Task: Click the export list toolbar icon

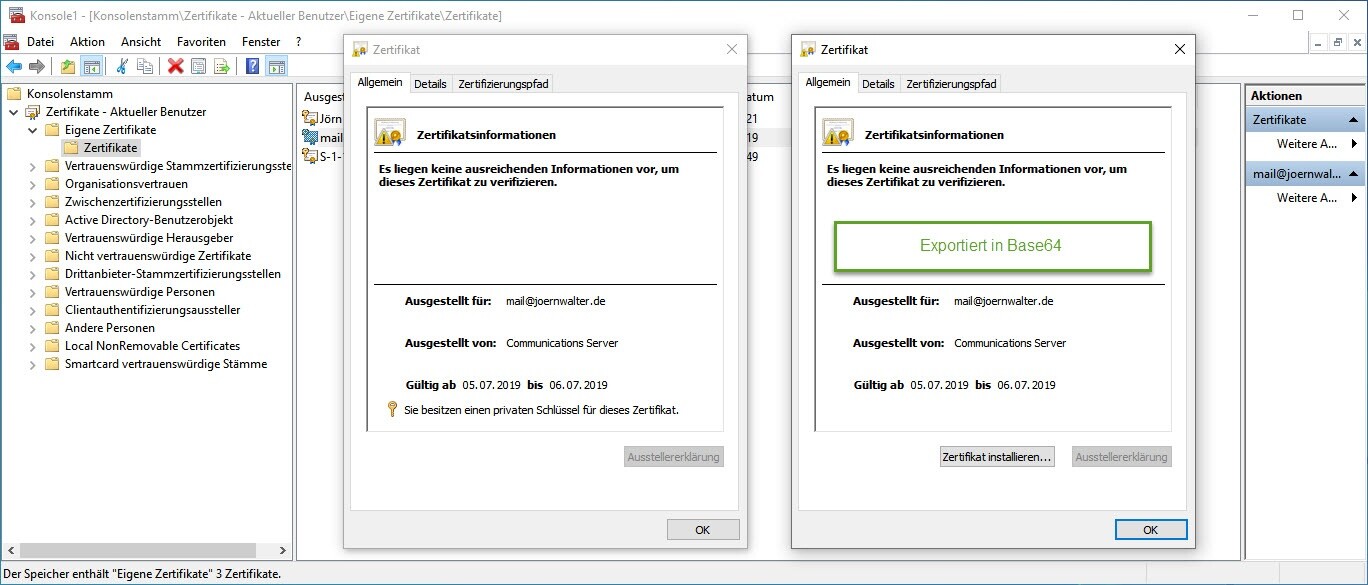Action: pyautogui.click(x=222, y=66)
